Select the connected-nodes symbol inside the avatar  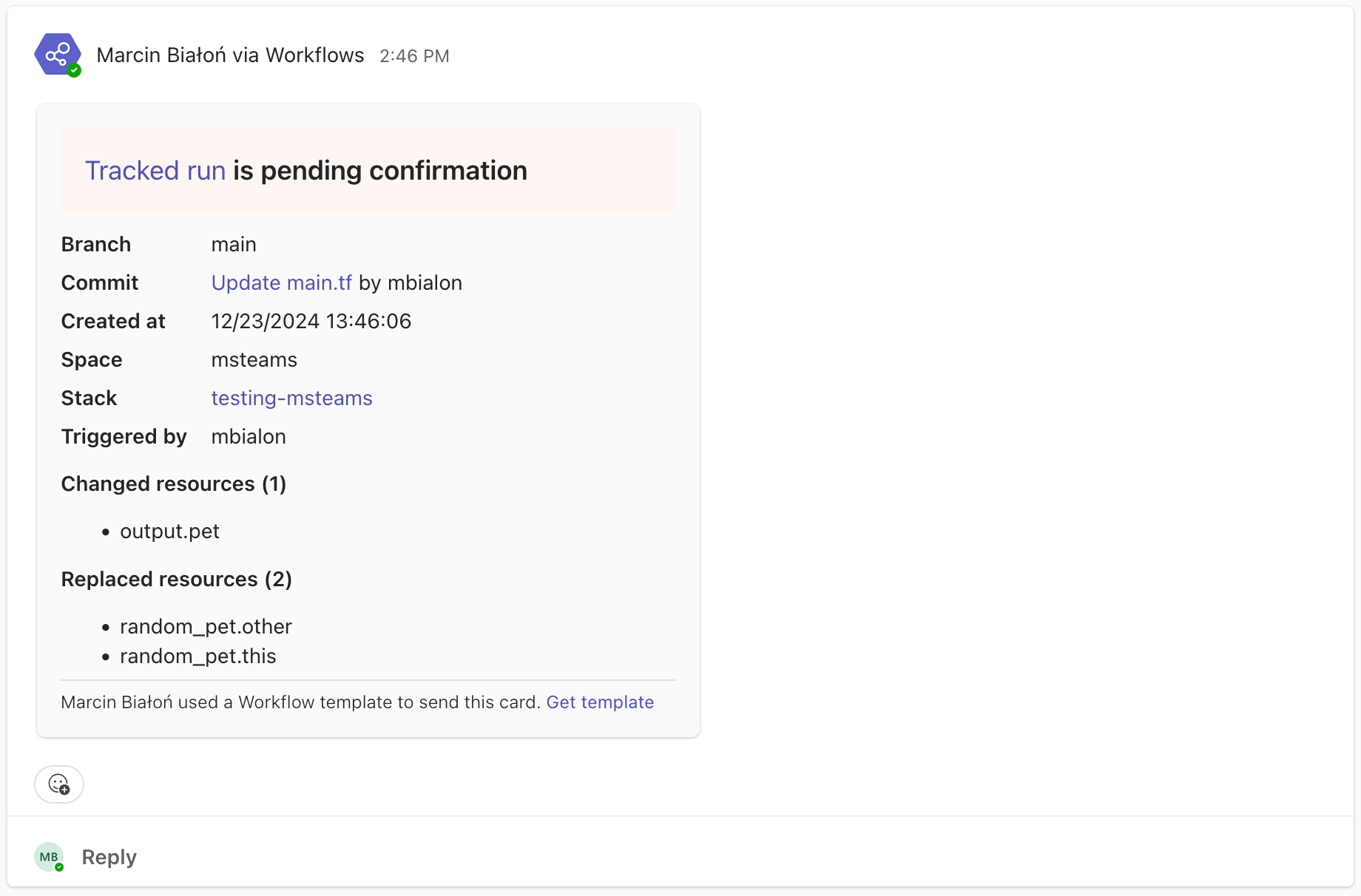[58, 53]
